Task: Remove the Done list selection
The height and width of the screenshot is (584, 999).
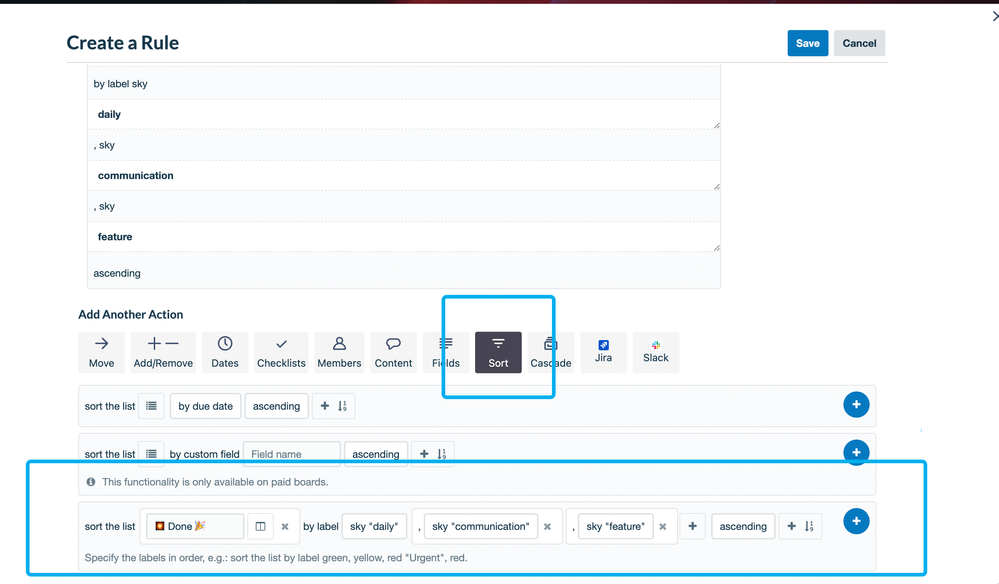Action: [285, 527]
